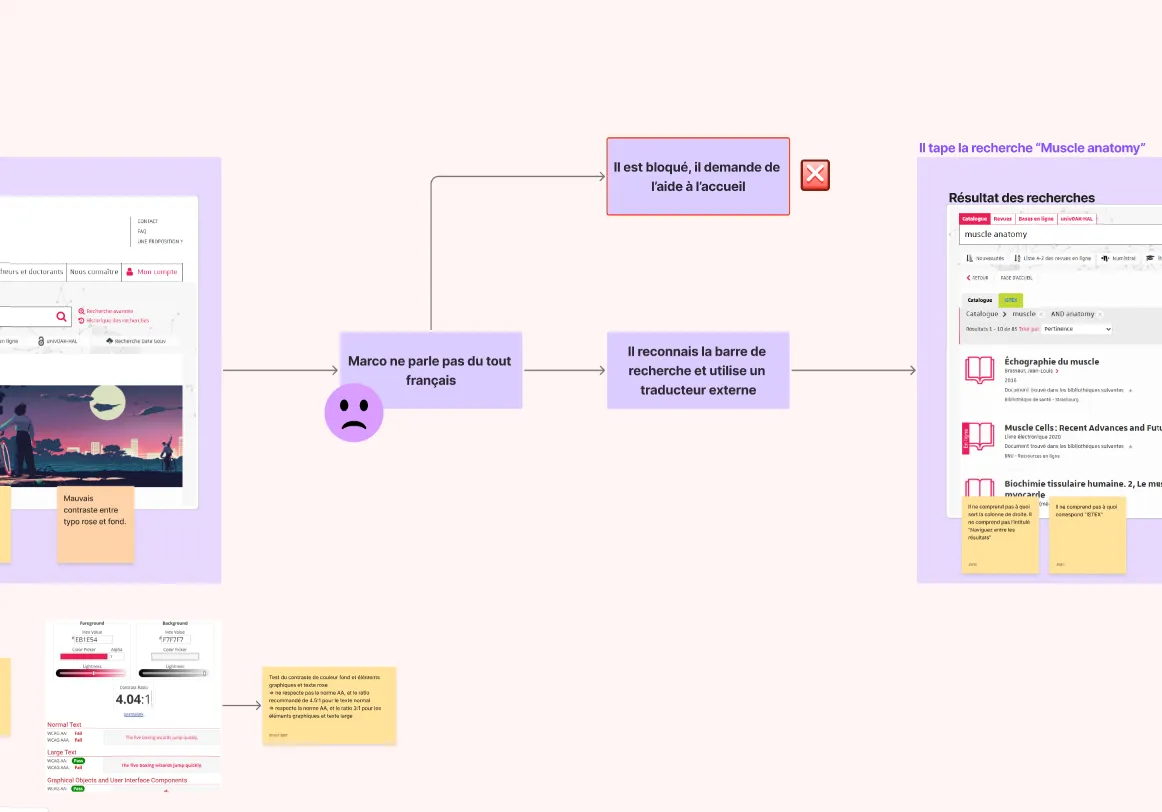Image resolution: width=1162 pixels, height=812 pixels.
Task: Click the background hex value field F7F7F7
Action: click(175, 639)
